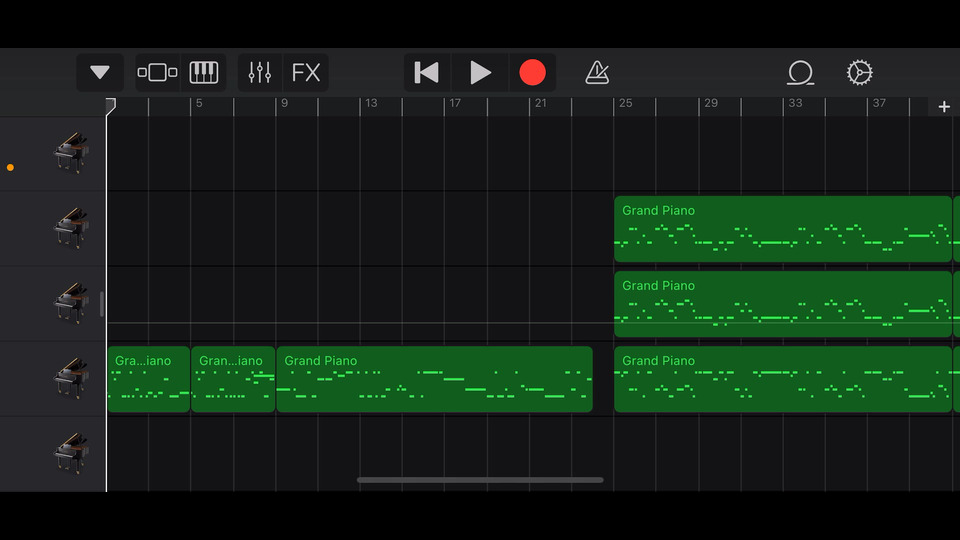Tap the home indicator bar
The image size is (960, 540).
(480, 480)
